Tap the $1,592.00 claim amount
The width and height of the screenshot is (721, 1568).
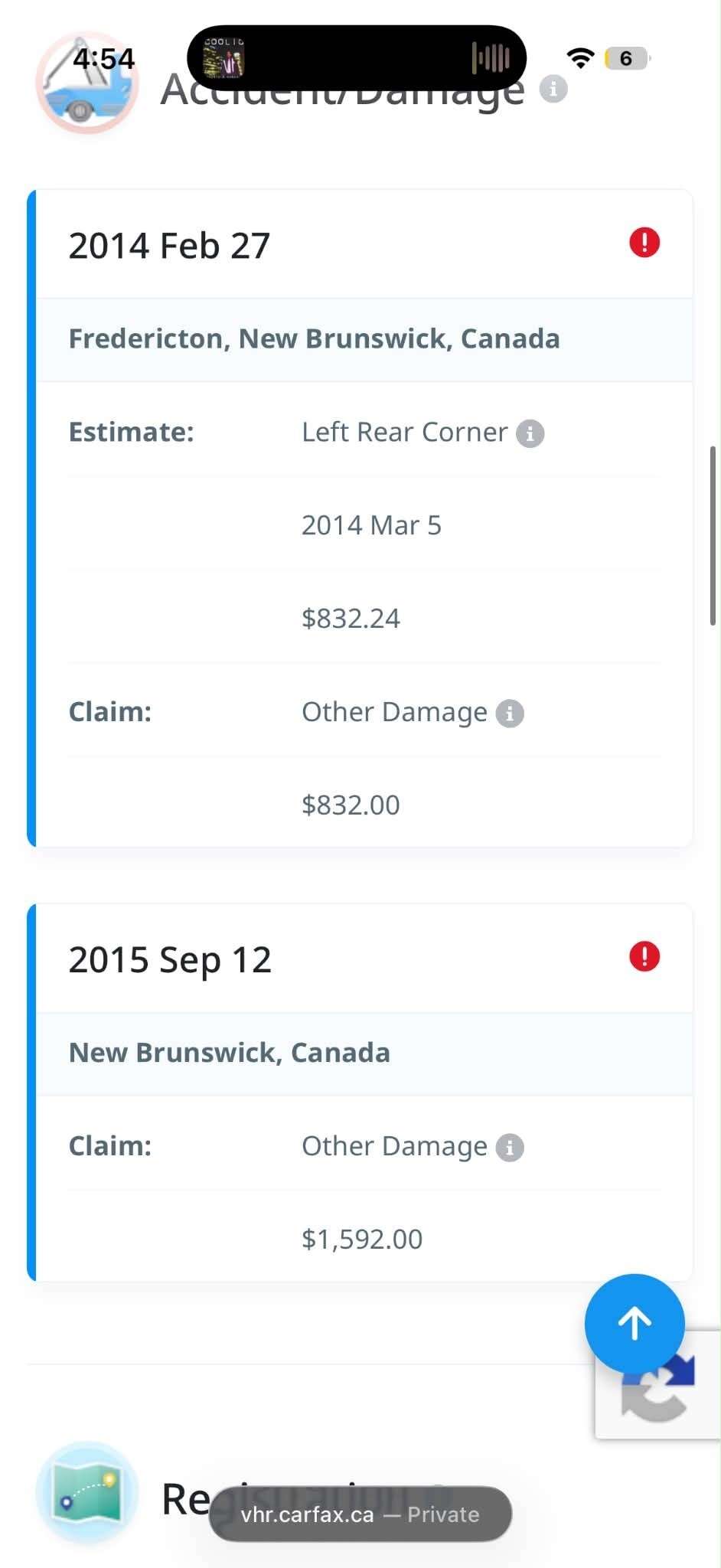(x=362, y=1239)
